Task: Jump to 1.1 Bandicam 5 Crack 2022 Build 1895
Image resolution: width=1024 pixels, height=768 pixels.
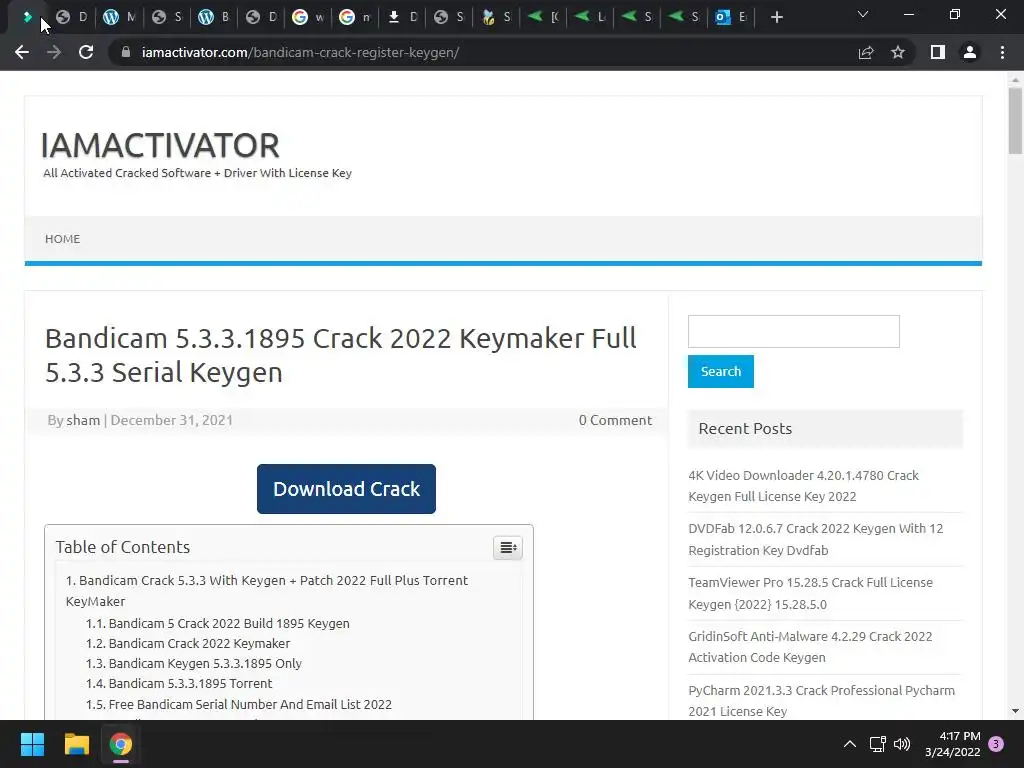Action: [x=217, y=623]
